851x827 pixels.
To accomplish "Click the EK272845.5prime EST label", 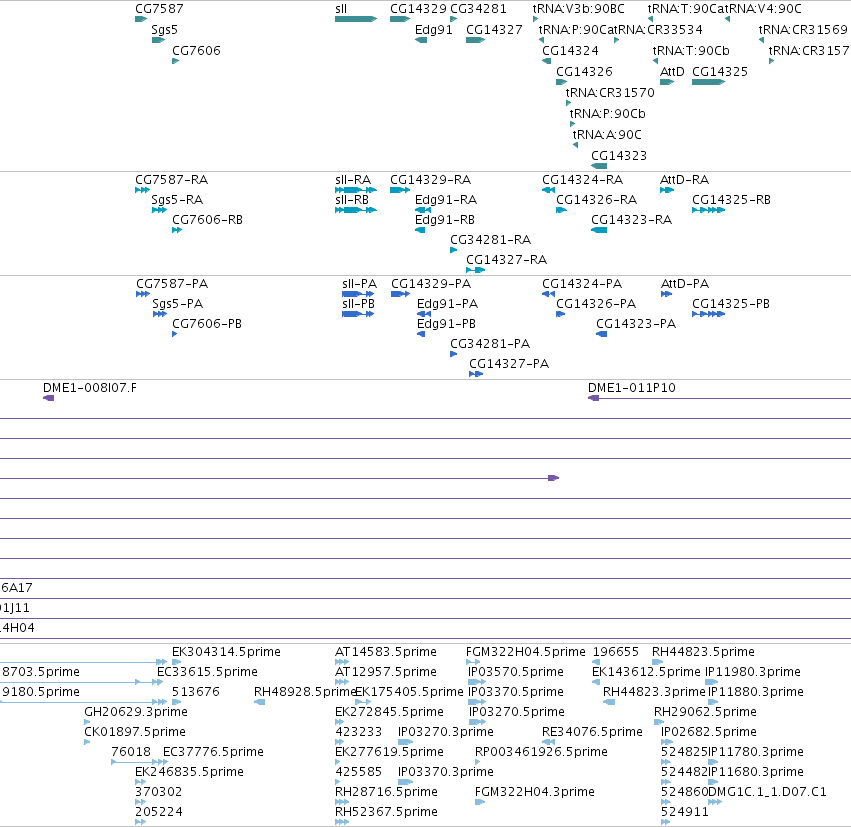I will 389,712.
